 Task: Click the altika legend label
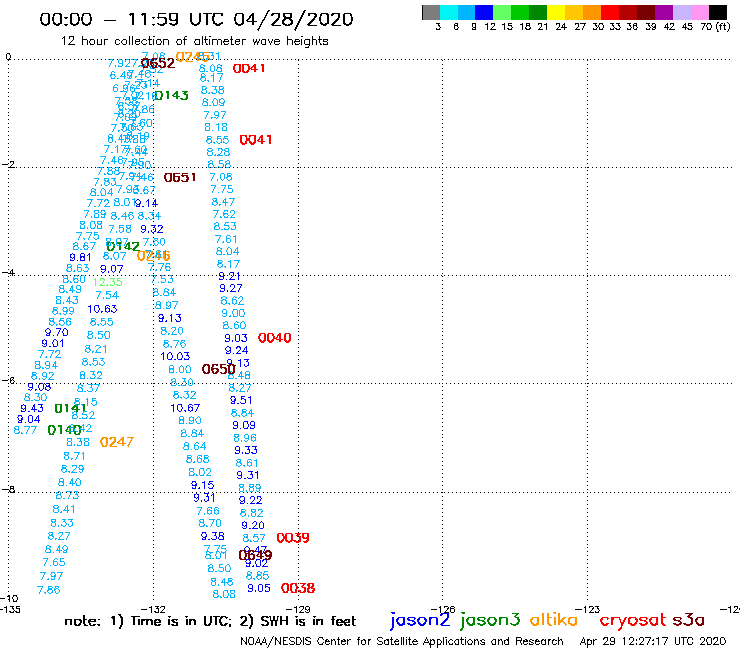554,620
